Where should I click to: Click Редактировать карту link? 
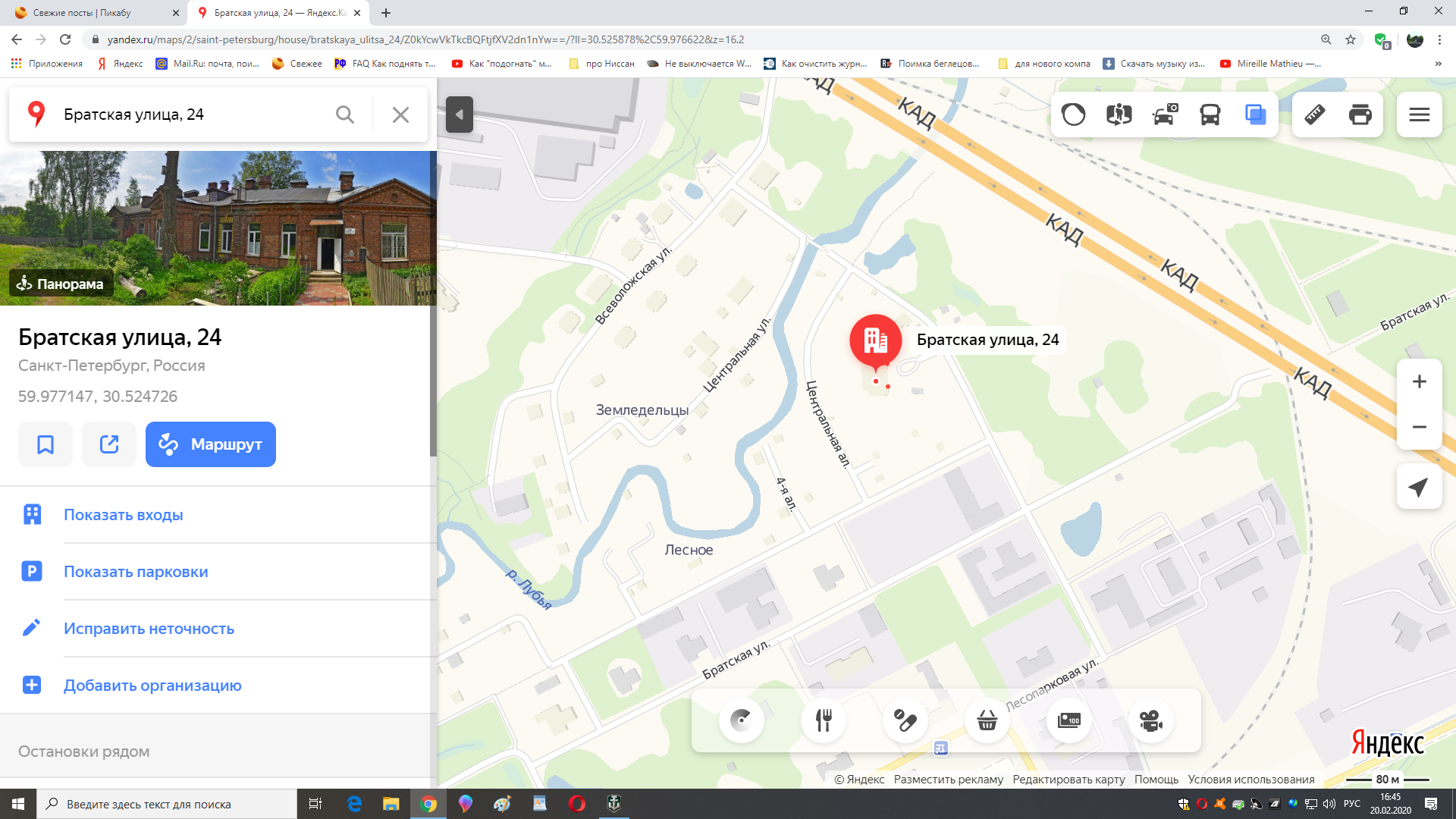click(1068, 780)
